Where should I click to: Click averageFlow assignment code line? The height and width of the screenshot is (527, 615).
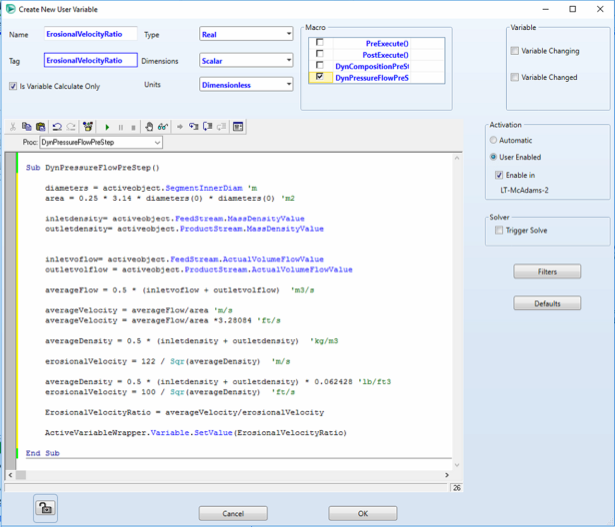tap(179, 290)
